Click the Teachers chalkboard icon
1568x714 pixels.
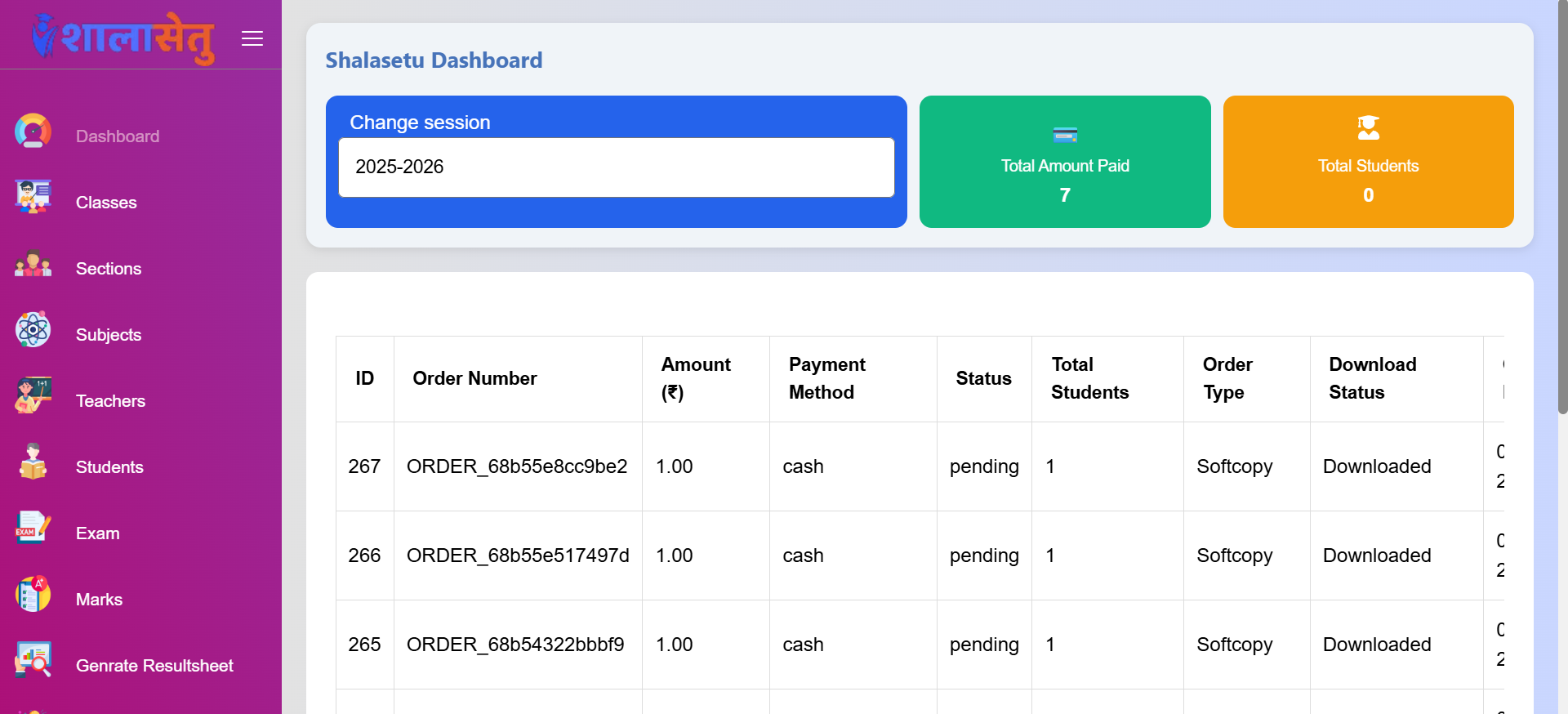pos(33,396)
